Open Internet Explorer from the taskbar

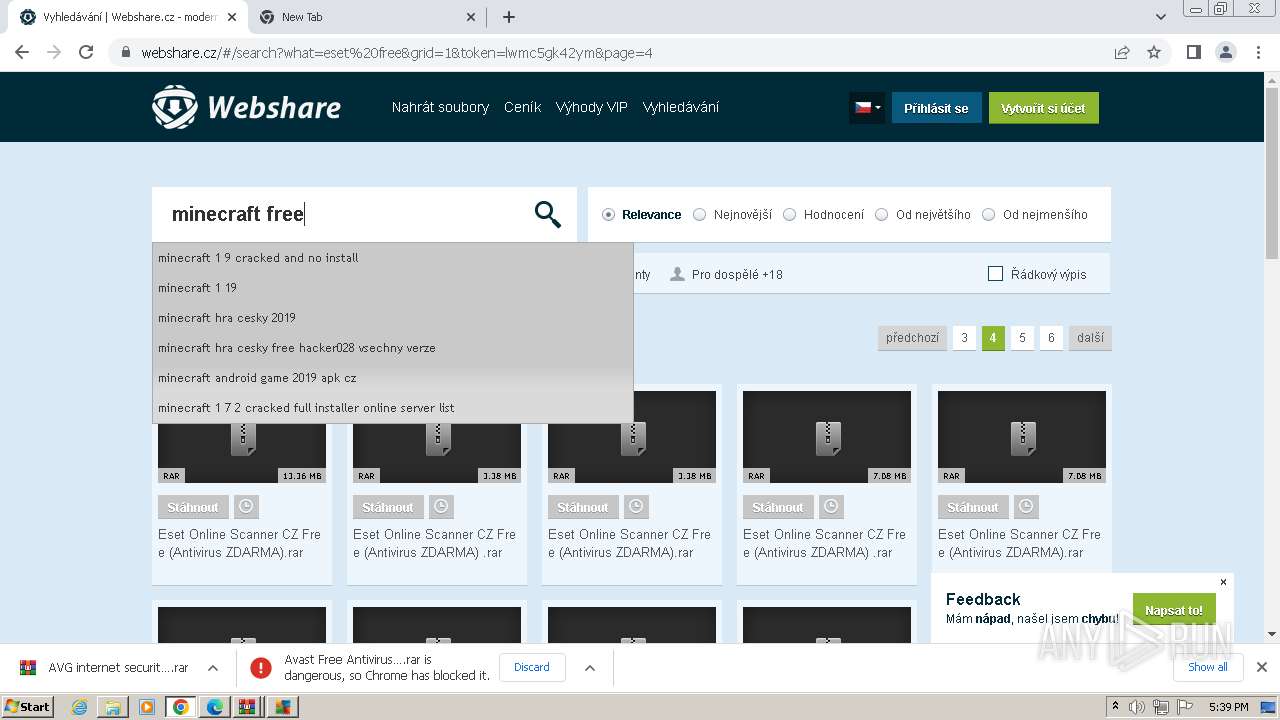point(79,707)
